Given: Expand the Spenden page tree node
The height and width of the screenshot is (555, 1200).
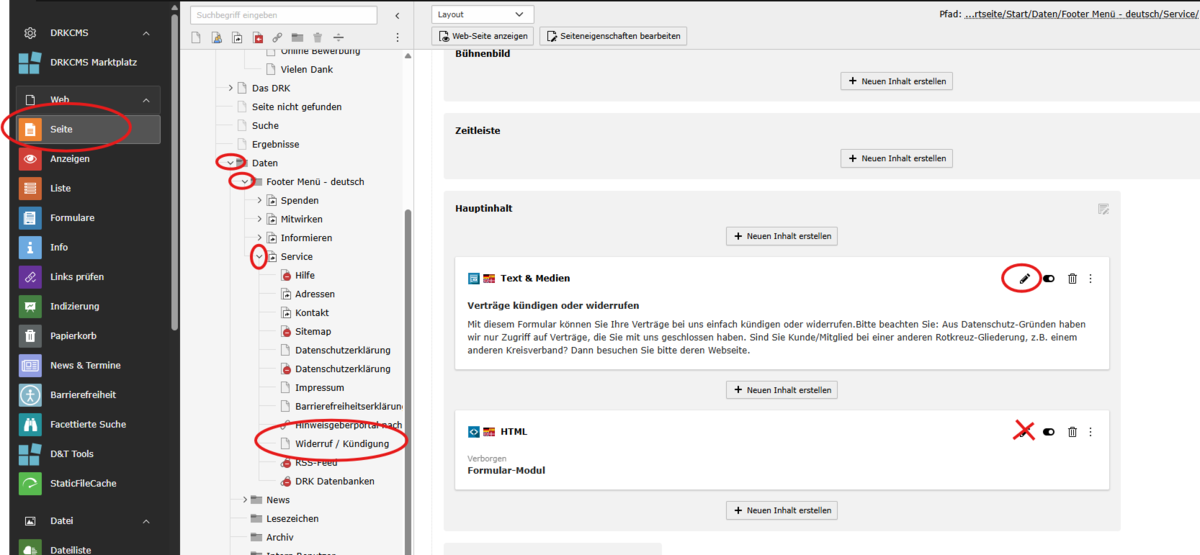Looking at the screenshot, I should tap(259, 200).
